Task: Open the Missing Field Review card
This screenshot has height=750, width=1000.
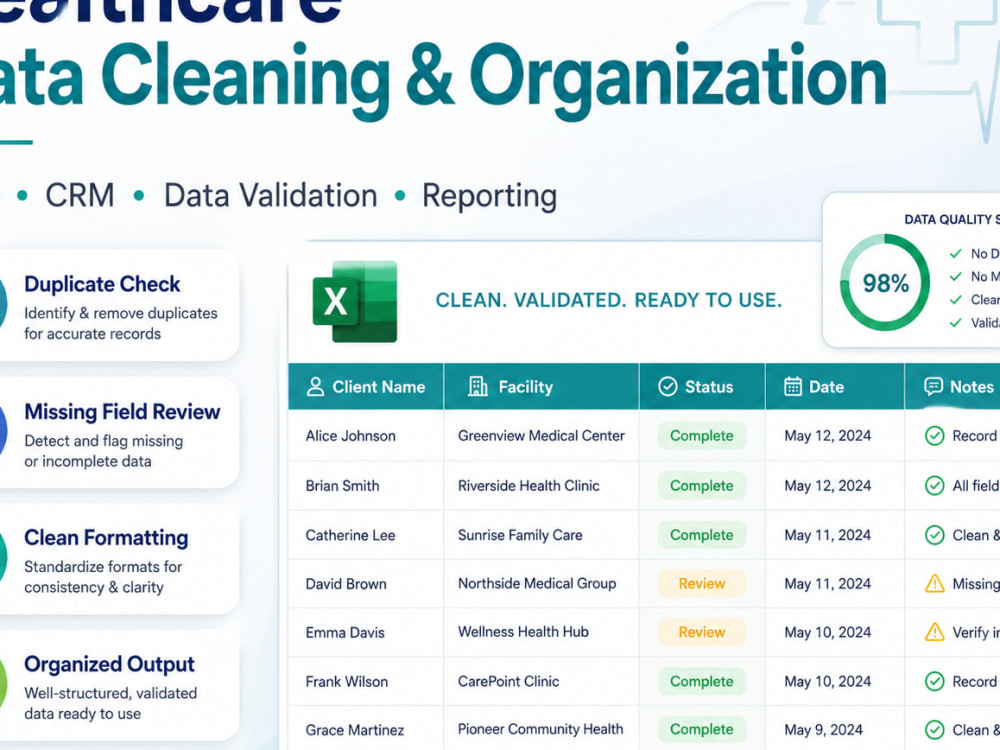Action: click(x=119, y=434)
